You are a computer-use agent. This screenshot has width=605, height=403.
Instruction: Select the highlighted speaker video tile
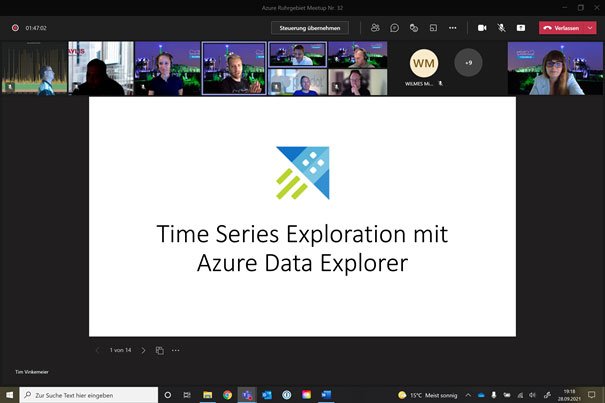[234, 68]
